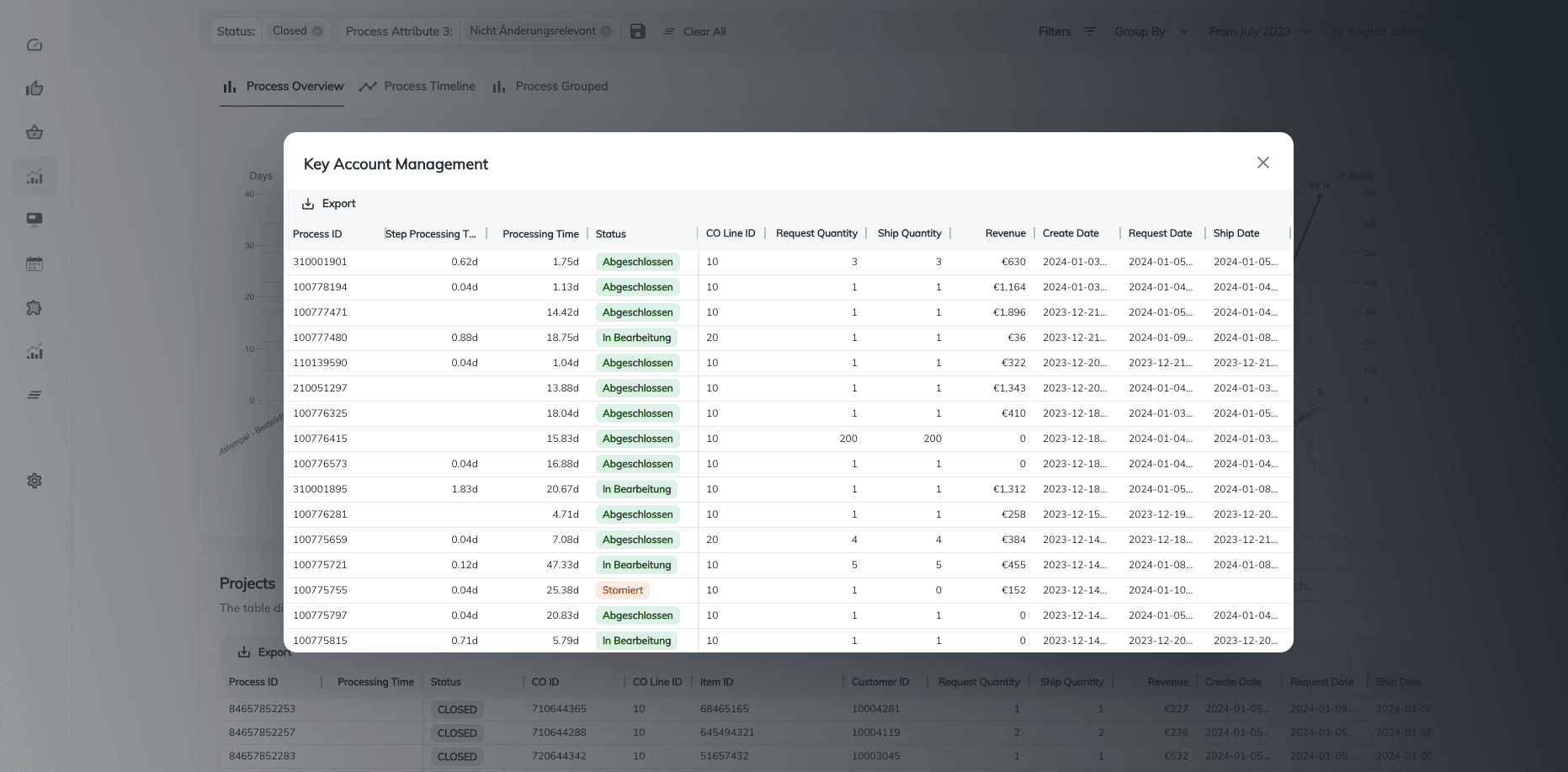The width and height of the screenshot is (1568, 772).
Task: Save filter with the floppy disk icon
Action: point(638,31)
